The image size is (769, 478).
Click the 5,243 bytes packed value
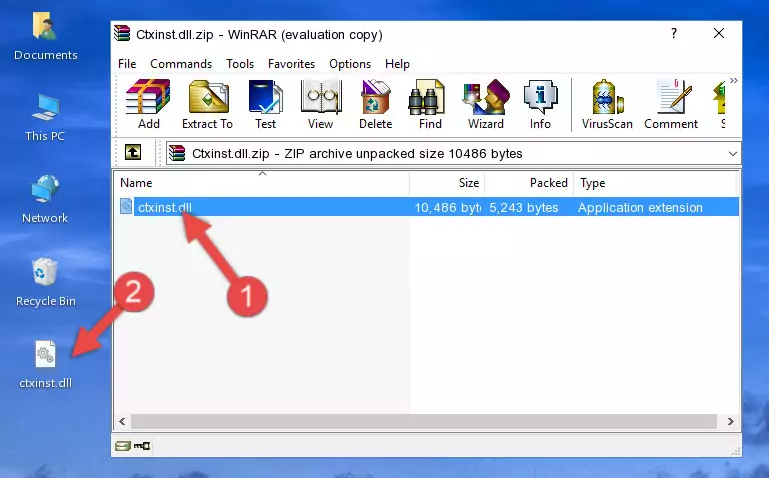click(x=523, y=207)
